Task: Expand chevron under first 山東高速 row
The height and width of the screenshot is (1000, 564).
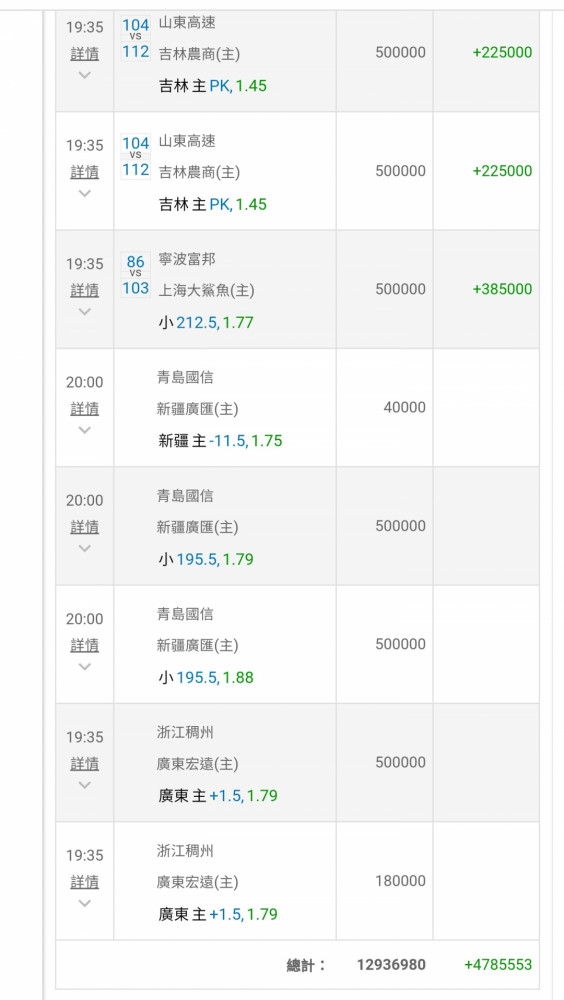Action: [x=85, y=75]
